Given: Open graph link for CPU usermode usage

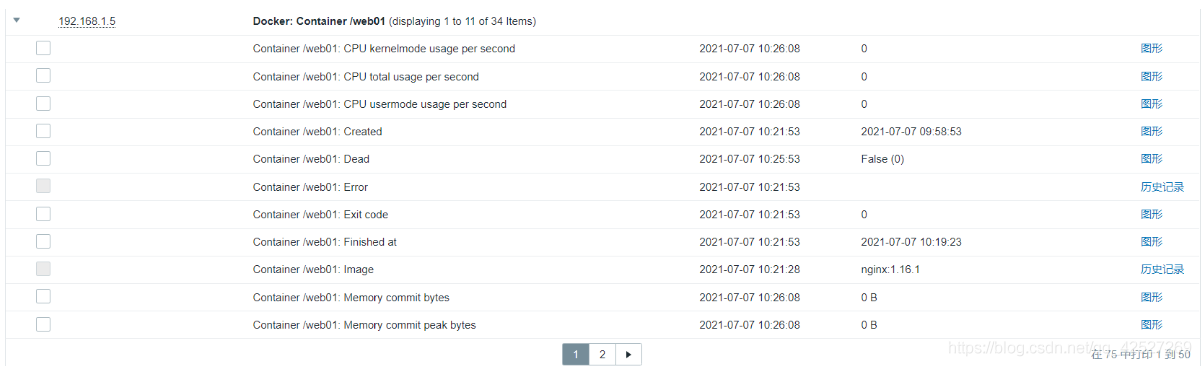Looking at the screenshot, I should pos(1151,104).
